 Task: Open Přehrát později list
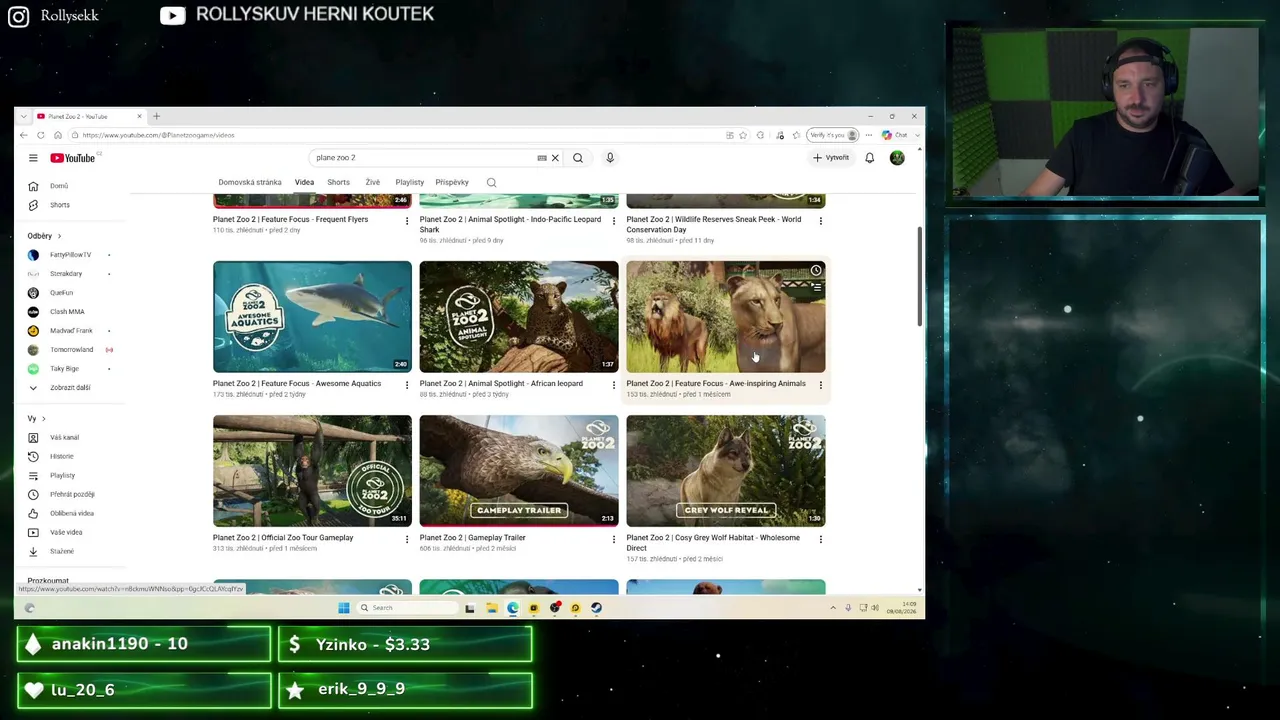coord(70,495)
